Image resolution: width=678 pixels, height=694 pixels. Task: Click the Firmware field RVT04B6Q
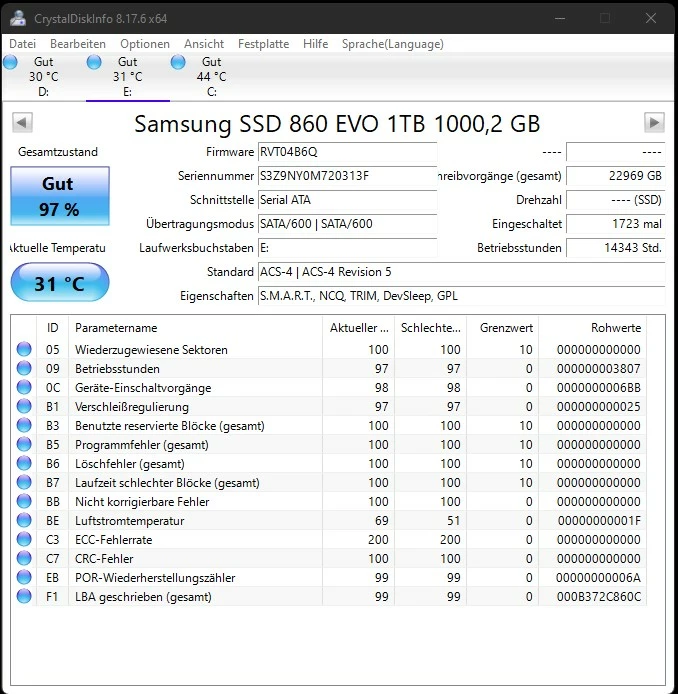[347, 152]
